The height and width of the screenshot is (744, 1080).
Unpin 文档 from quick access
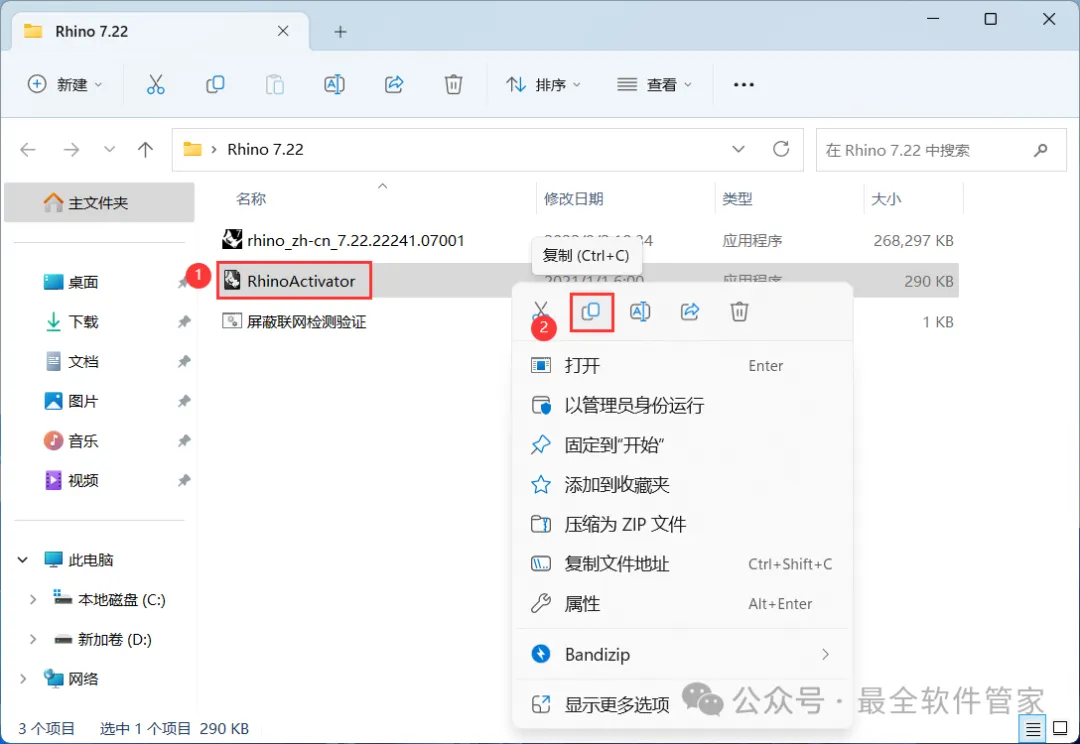coord(184,362)
